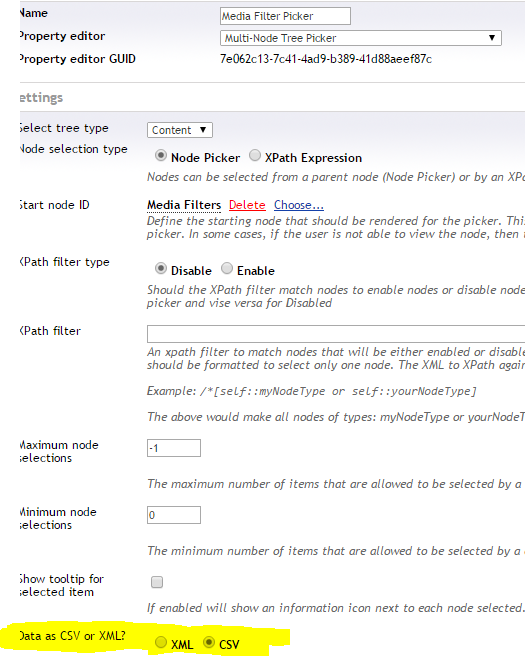Open the Select tree type dropdown

click(180, 130)
